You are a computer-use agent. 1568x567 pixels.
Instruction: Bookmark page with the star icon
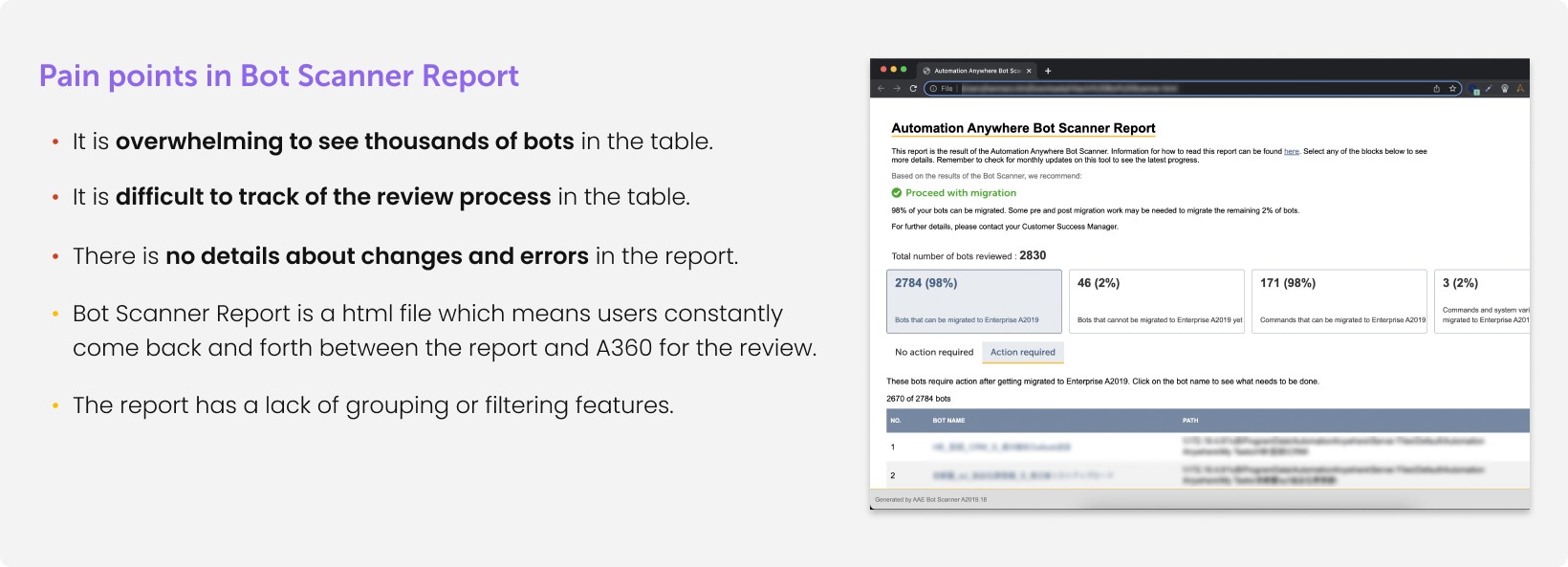pyautogui.click(x=1452, y=89)
